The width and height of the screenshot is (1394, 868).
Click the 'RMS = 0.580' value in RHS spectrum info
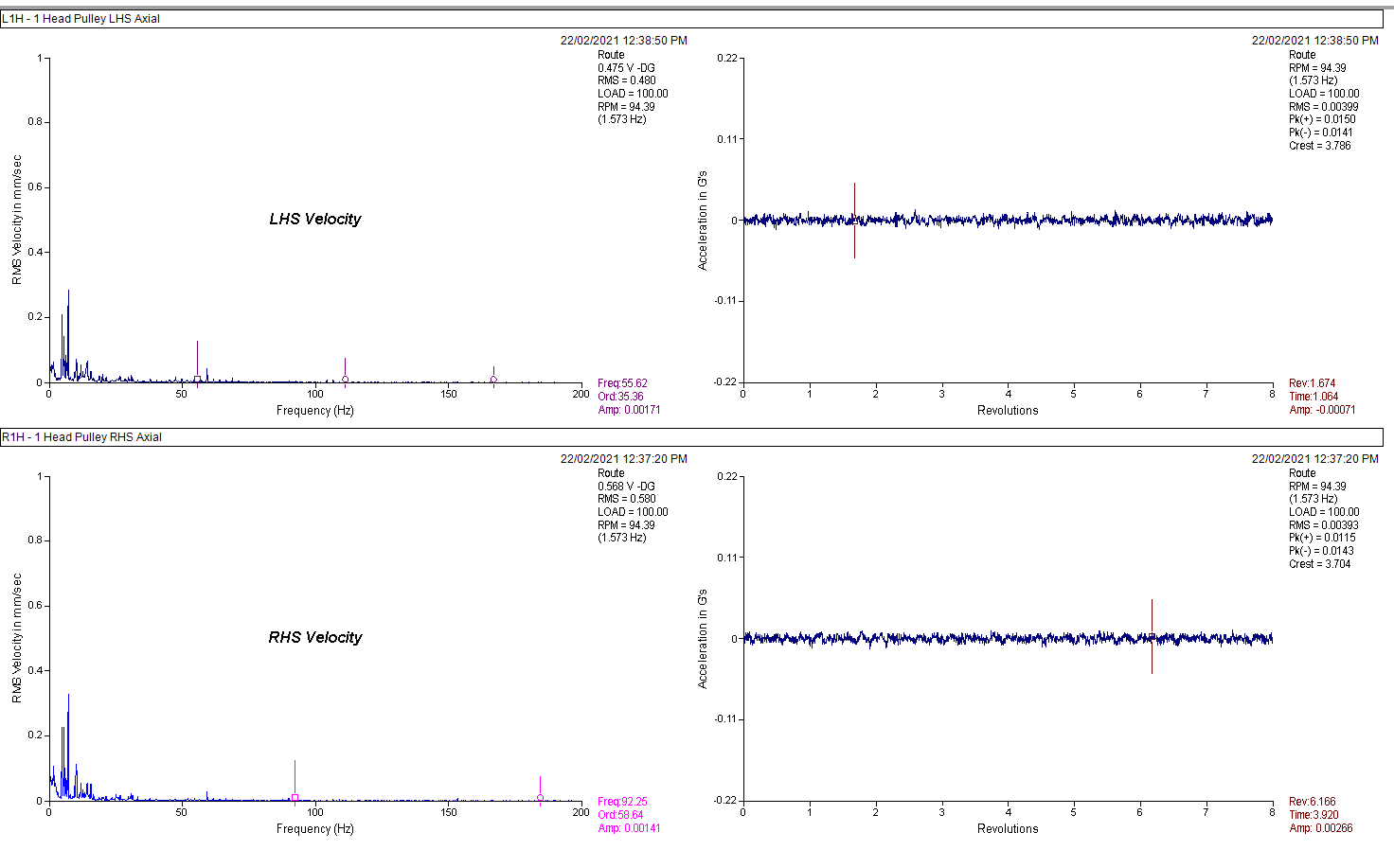(x=626, y=499)
